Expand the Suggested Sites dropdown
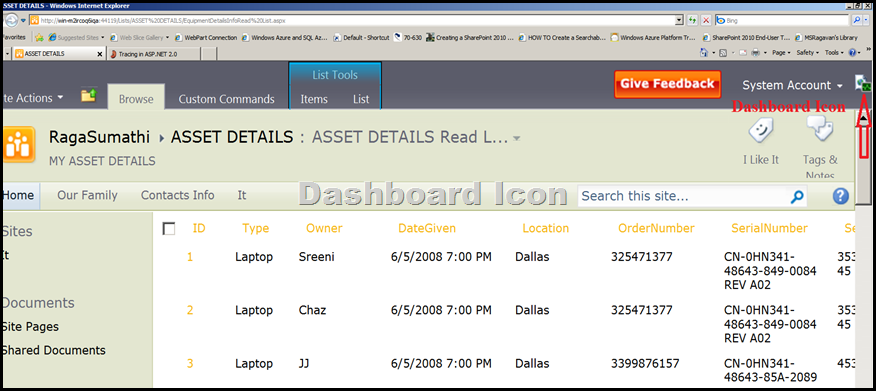The height and width of the screenshot is (391, 876). [x=104, y=37]
